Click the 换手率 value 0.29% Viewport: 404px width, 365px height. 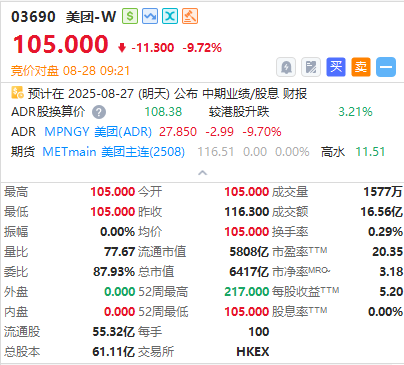(x=385, y=232)
